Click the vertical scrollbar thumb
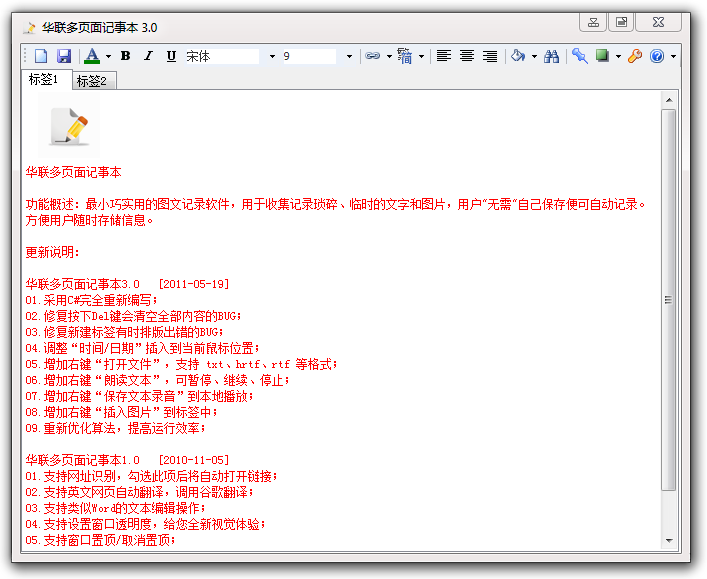This screenshot has height=579, width=707. click(669, 299)
